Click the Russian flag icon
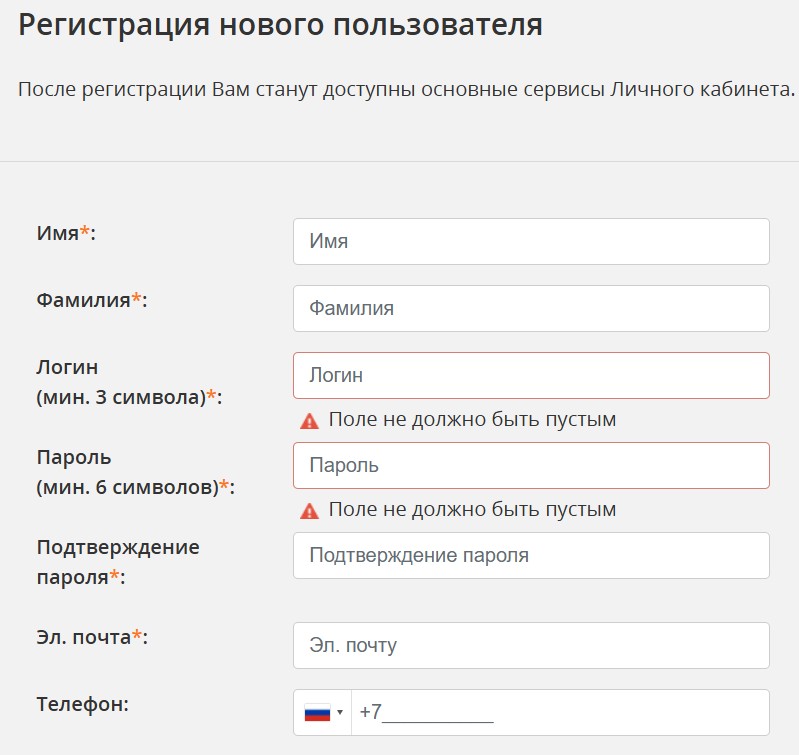The width and height of the screenshot is (799, 755). click(x=317, y=713)
